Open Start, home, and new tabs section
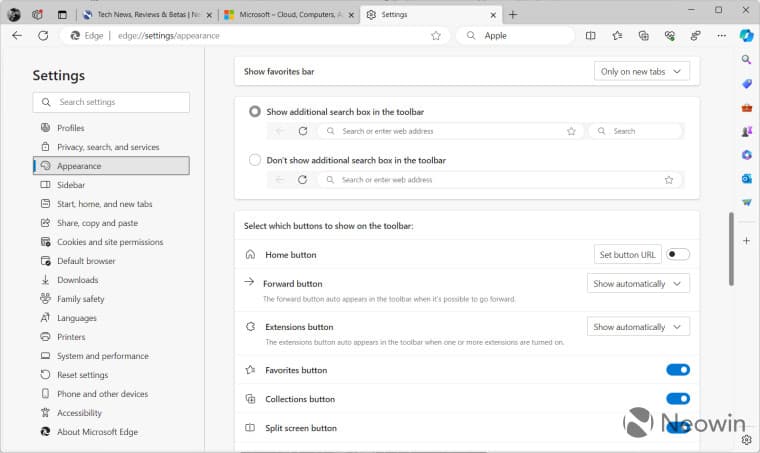Viewport: 760px width, 453px height. [x=111, y=203]
